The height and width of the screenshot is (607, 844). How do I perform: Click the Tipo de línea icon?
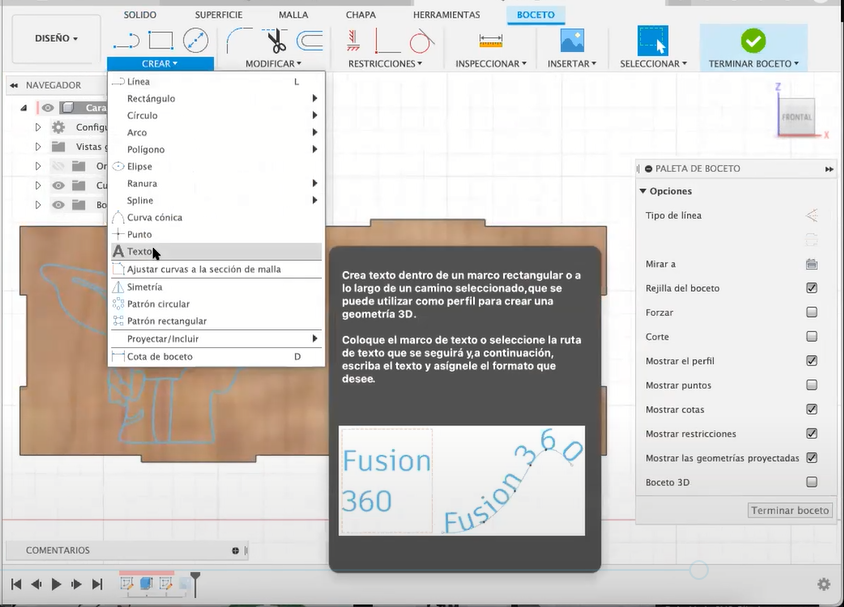(x=812, y=215)
